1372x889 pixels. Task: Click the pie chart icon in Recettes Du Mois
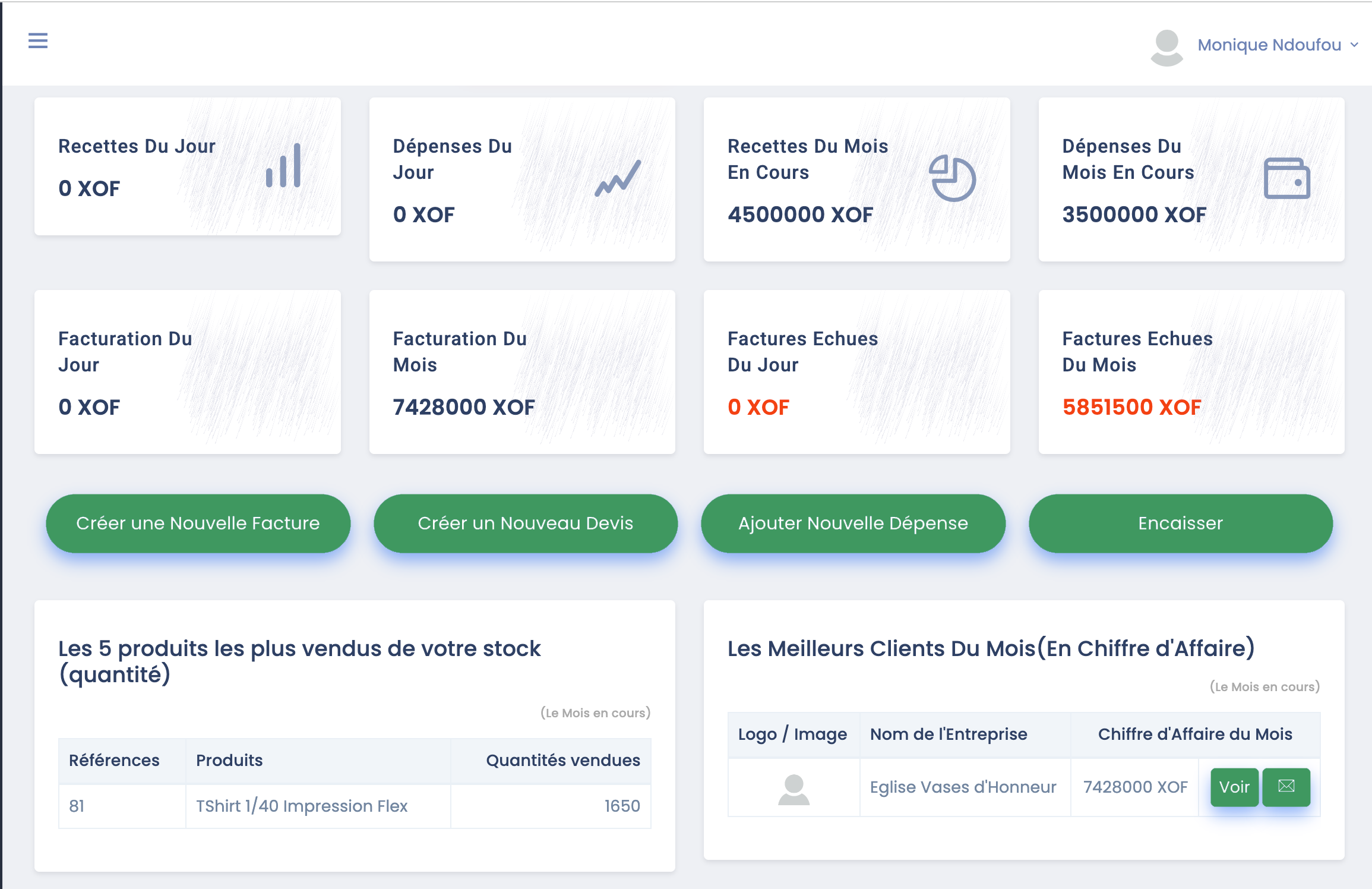(x=952, y=178)
